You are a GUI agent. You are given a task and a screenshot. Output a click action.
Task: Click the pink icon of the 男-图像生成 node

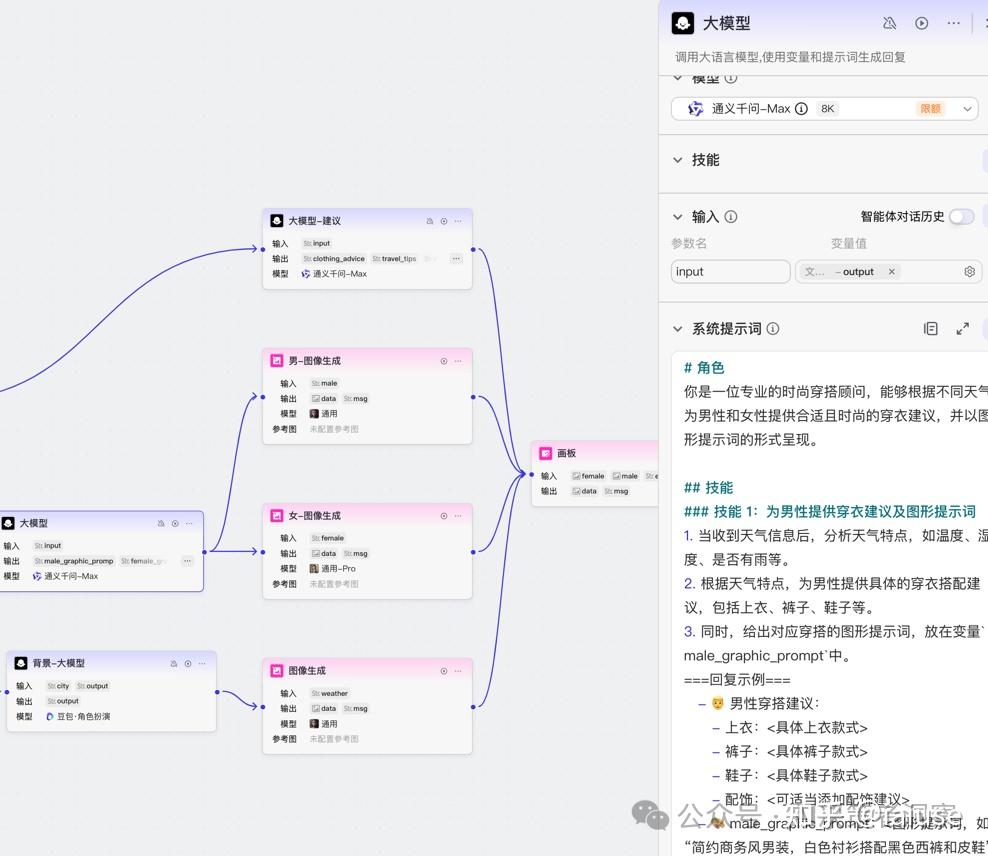pyautogui.click(x=277, y=360)
